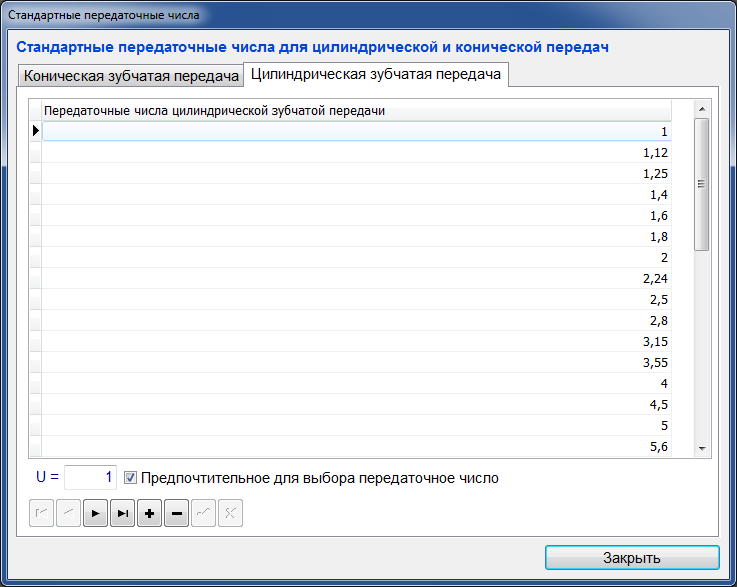The image size is (737, 587).
Task: Insert new record with plus button
Action: click(149, 513)
